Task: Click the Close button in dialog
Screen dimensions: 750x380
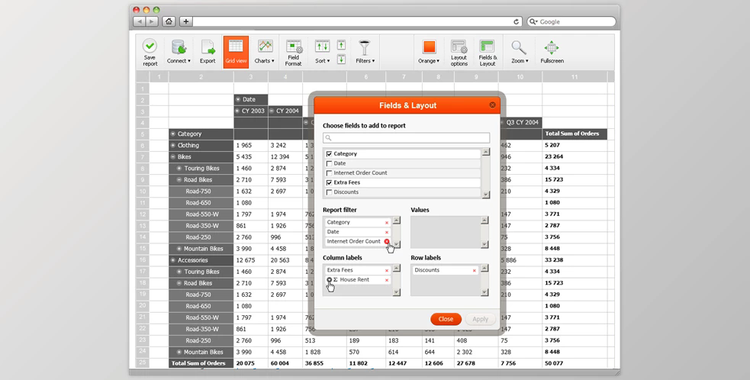Action: [x=445, y=319]
